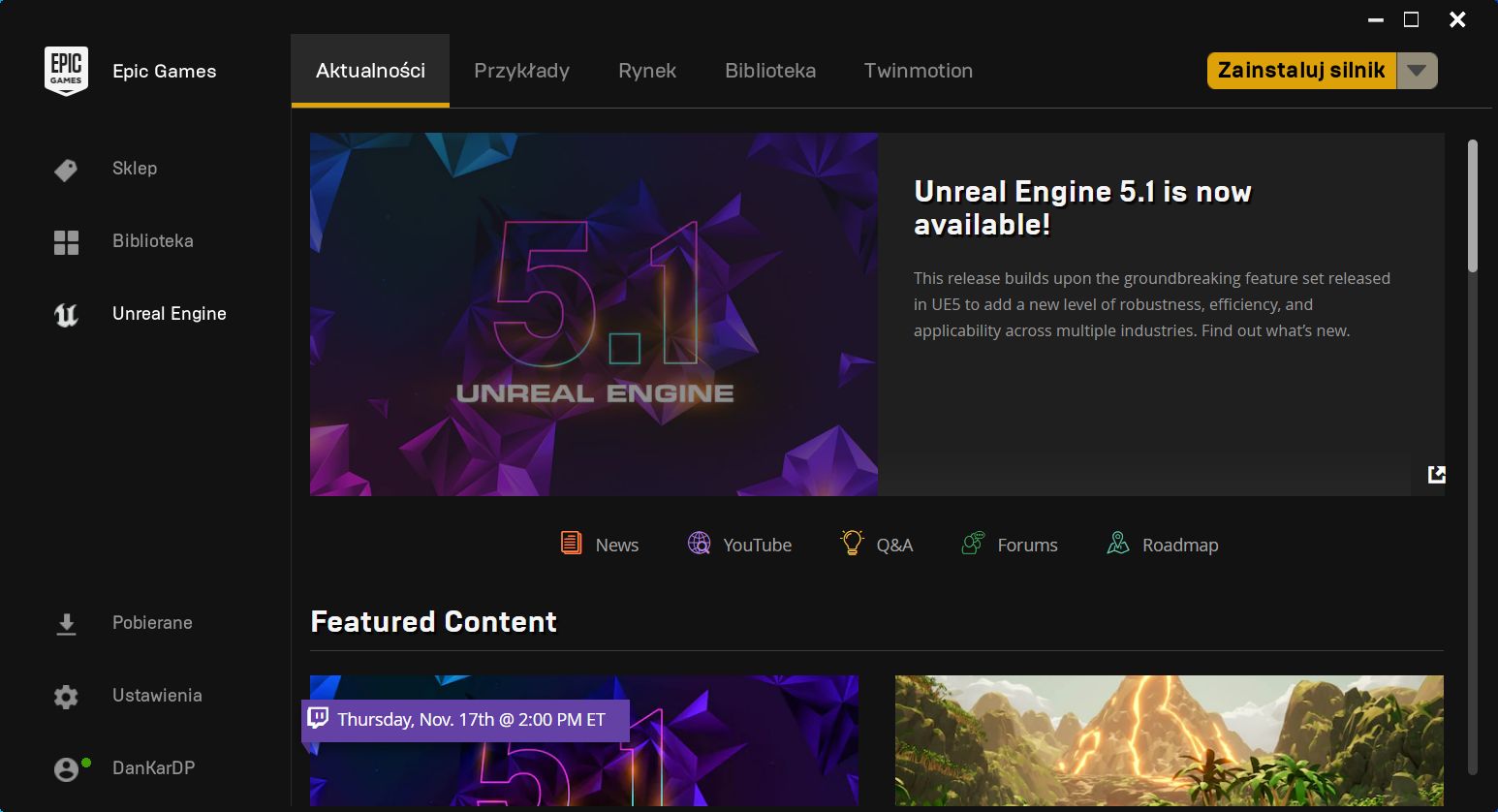Expand the Zainstaluj silnik dropdown arrow

point(1417,71)
